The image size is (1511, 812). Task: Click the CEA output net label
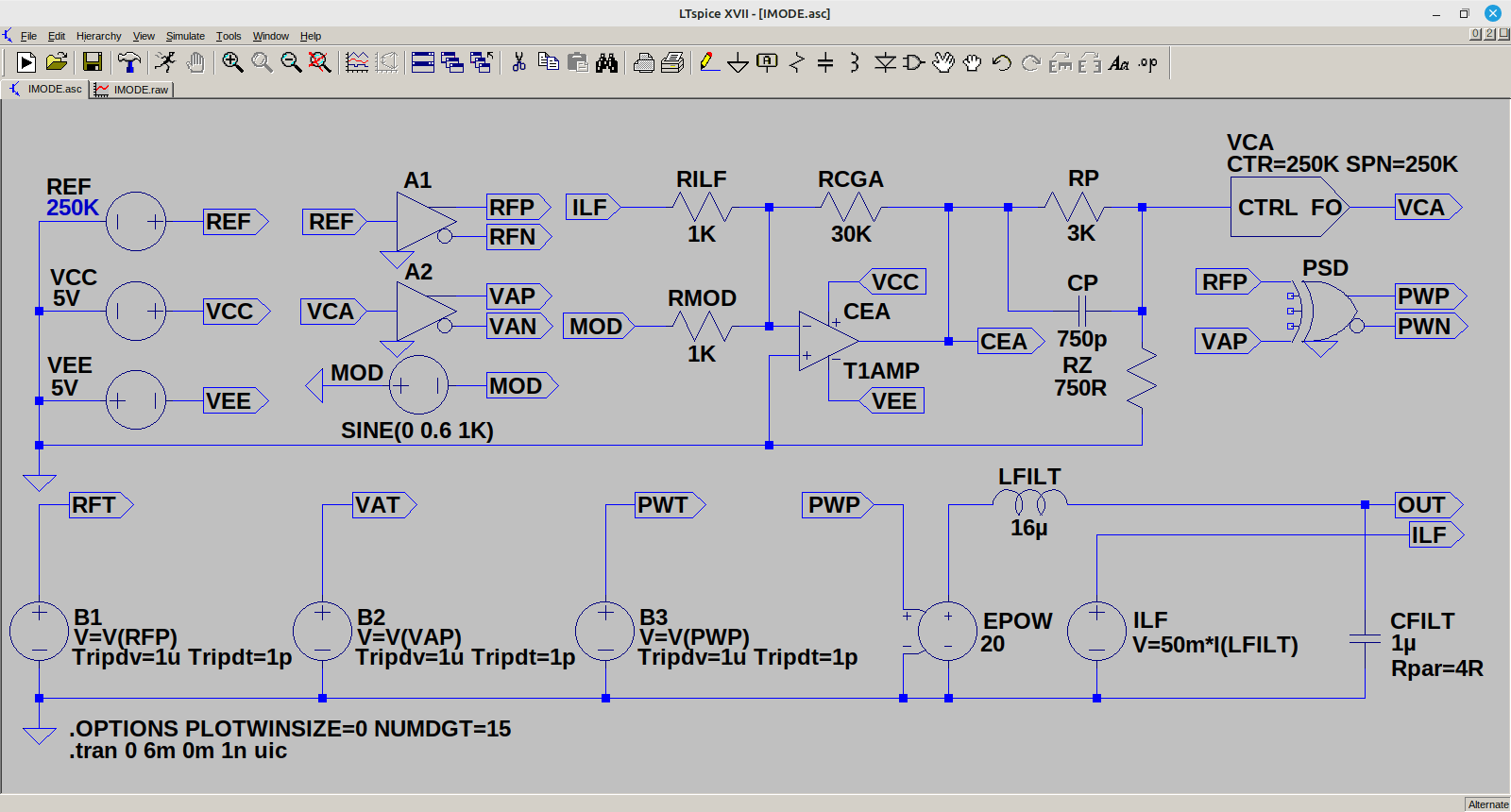[1010, 342]
